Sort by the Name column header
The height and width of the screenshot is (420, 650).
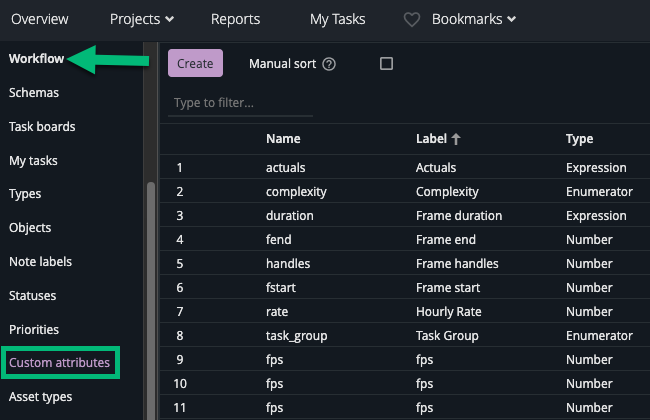point(283,139)
